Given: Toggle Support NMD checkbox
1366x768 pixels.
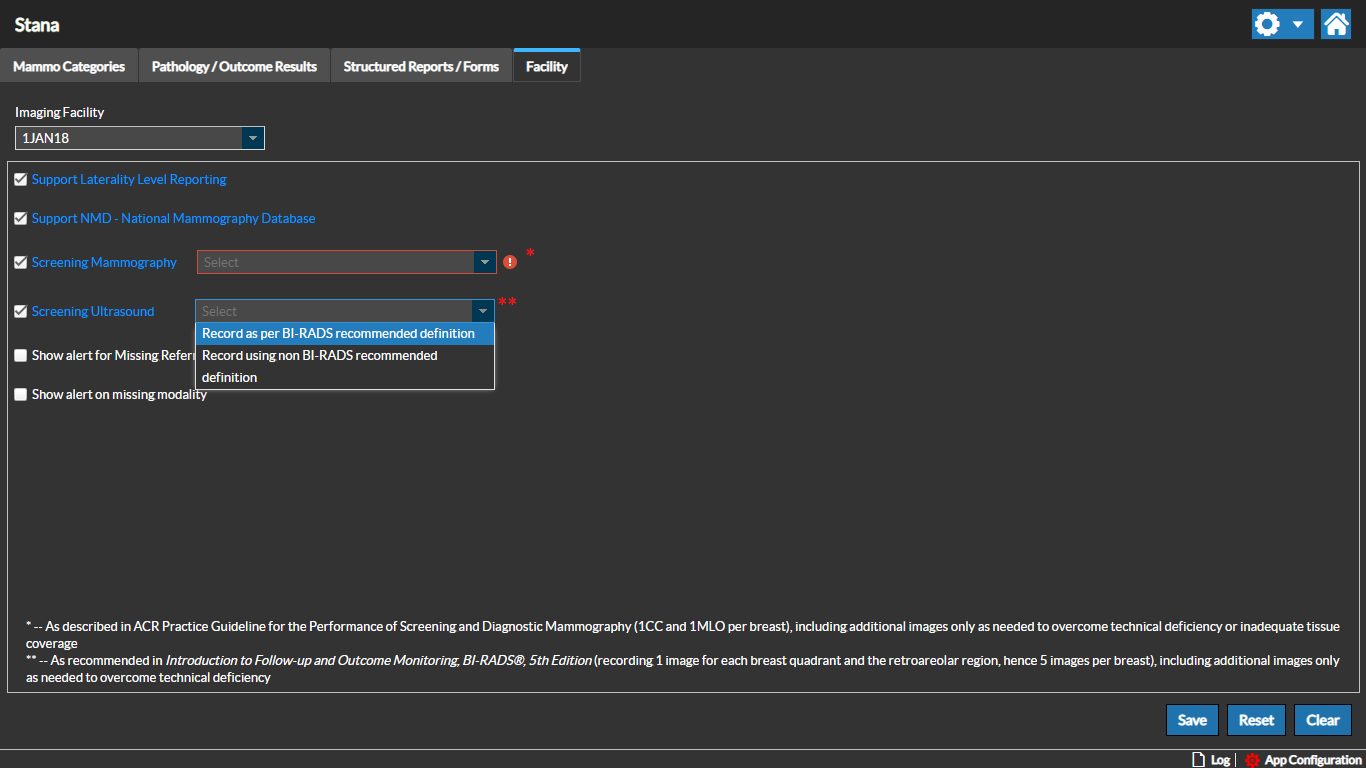Looking at the screenshot, I should coord(21,219).
